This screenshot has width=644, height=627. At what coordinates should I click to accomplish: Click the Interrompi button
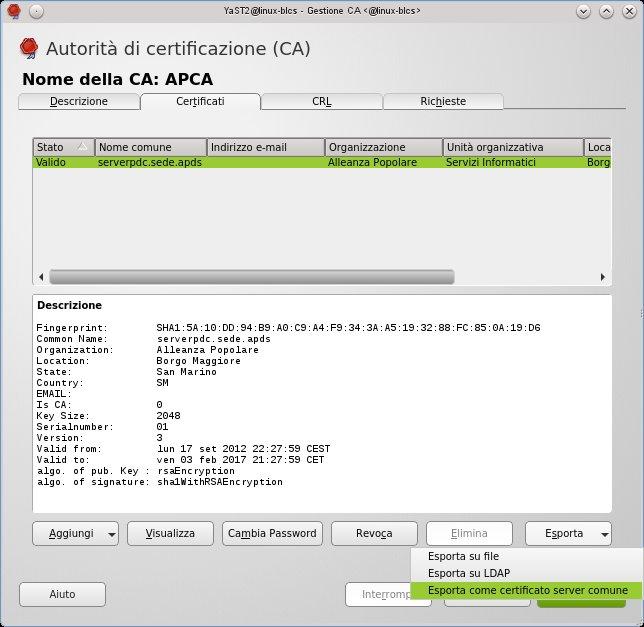(x=378, y=594)
